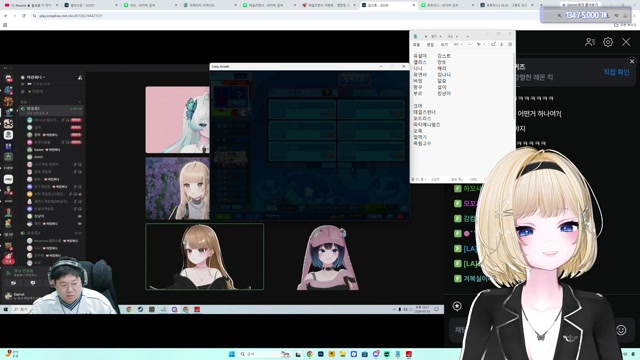Click the star balloon gift icon
640x360 pixels.
[457, 306]
